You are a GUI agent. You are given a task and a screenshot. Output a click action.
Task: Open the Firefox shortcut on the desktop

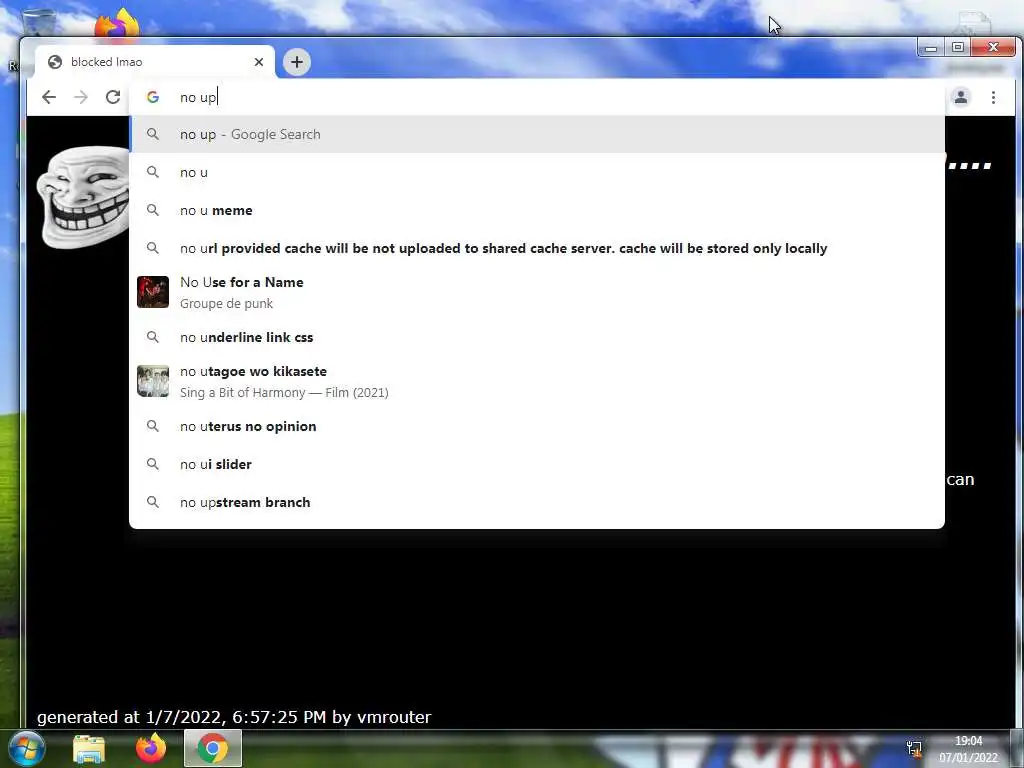(x=117, y=25)
